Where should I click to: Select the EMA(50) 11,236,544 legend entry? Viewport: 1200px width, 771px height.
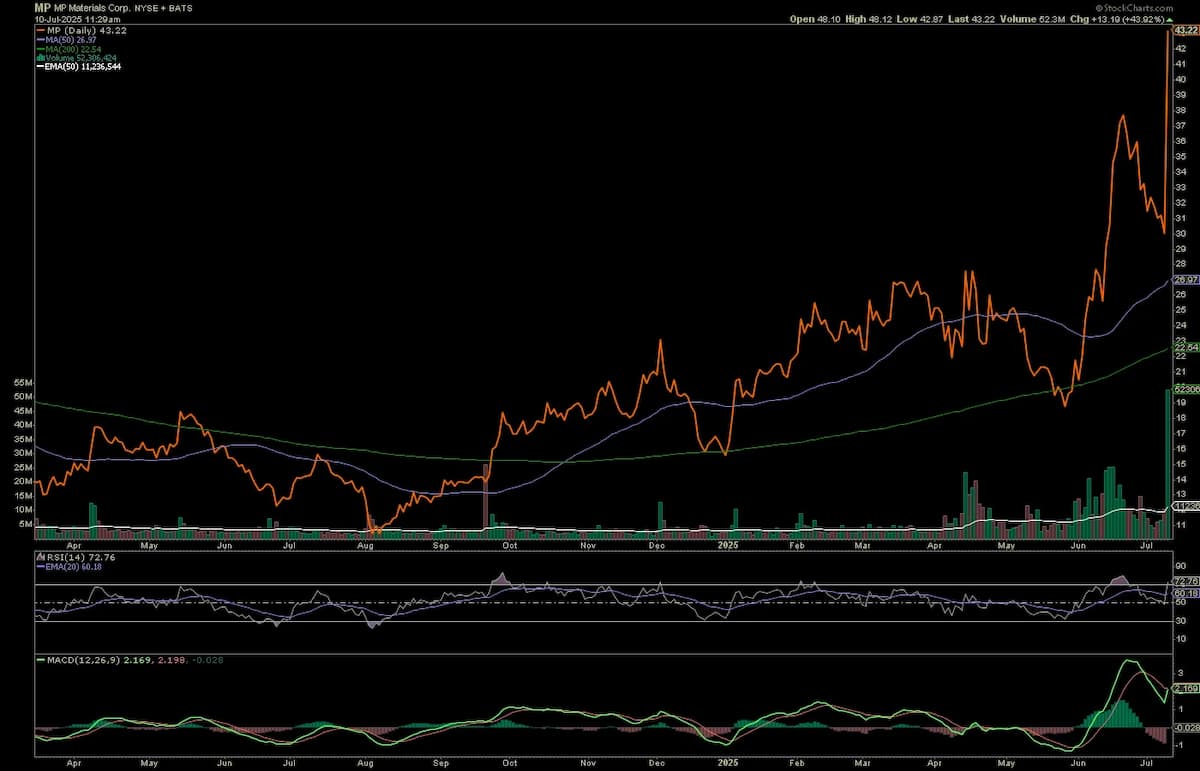click(78, 66)
